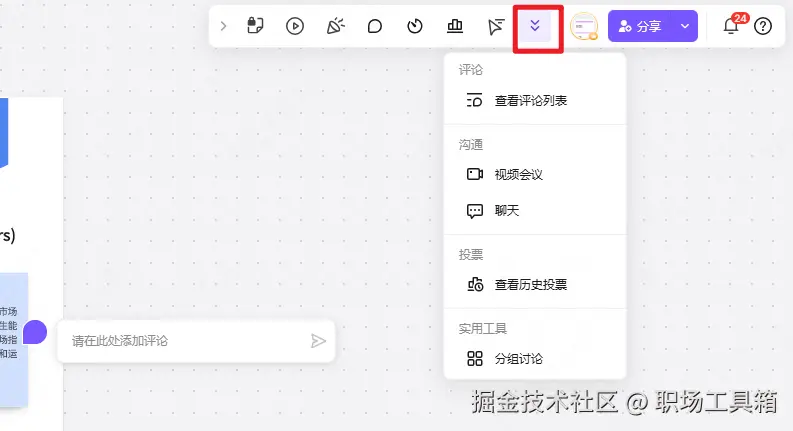
Task: Start 视频会议 from the menu
Action: tap(535, 175)
